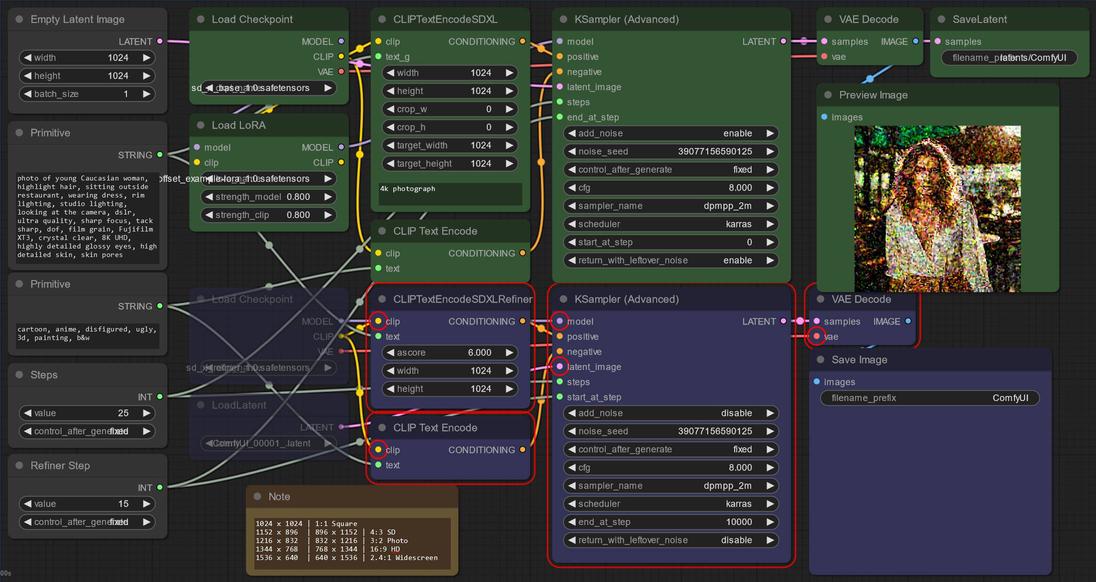This screenshot has height=582, width=1096.
Task: Click the target_height value in CLIPTextEncodeSDXL
Action: (481, 163)
